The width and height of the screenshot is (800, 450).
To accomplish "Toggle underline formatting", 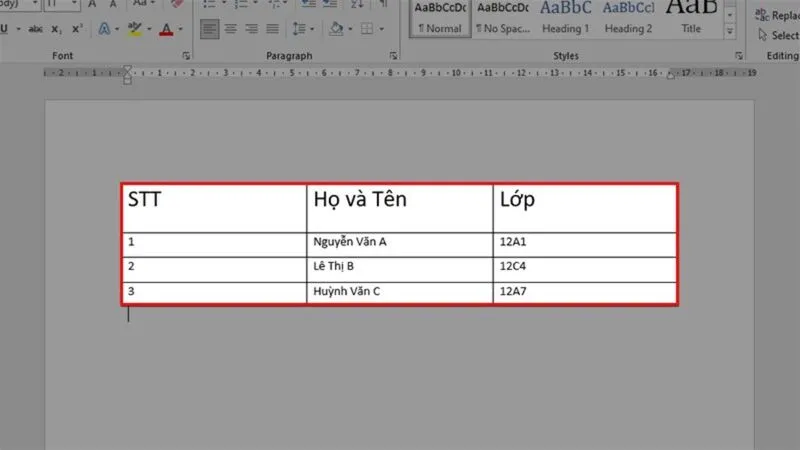I will [5, 29].
